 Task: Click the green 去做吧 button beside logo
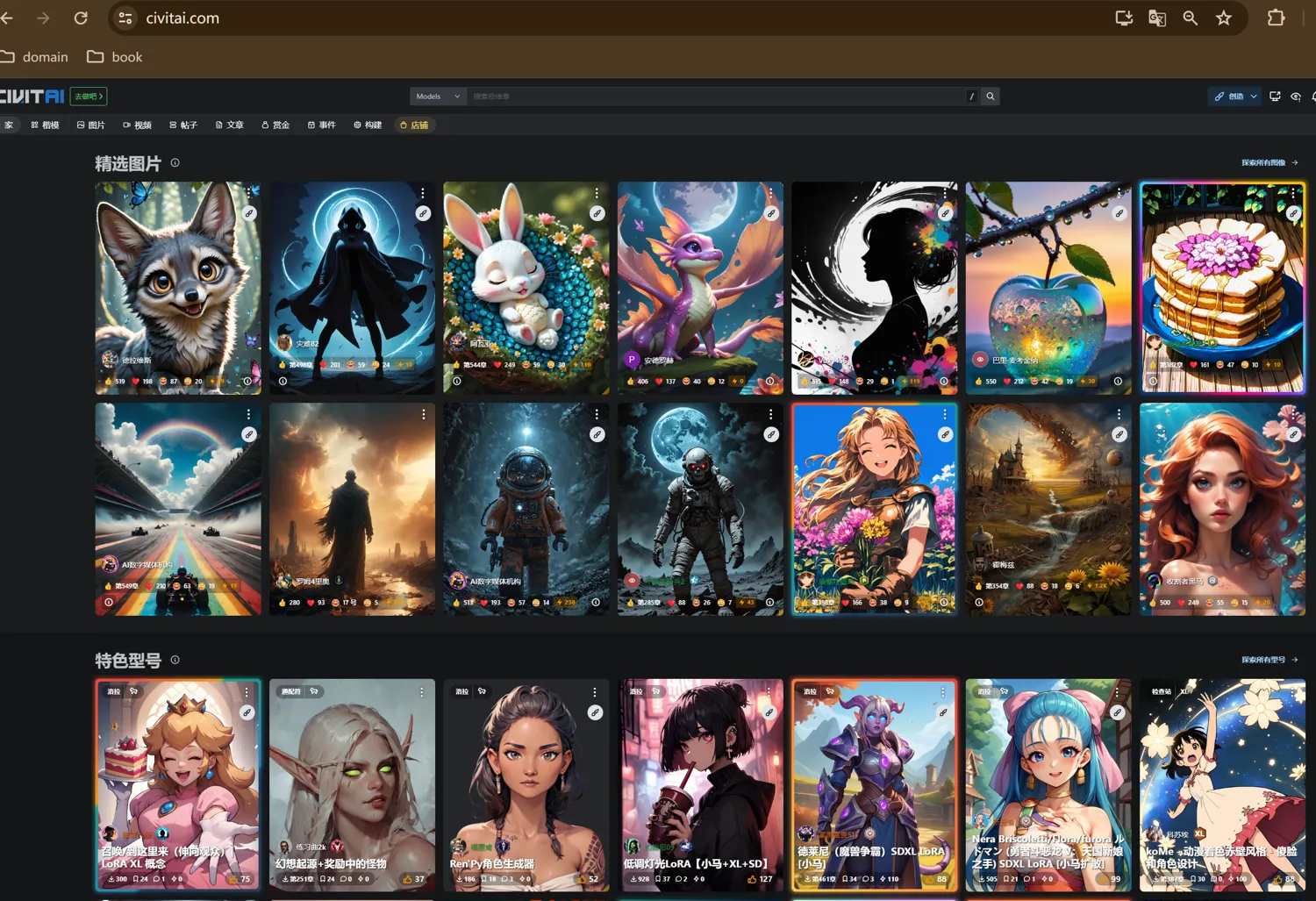[89, 97]
